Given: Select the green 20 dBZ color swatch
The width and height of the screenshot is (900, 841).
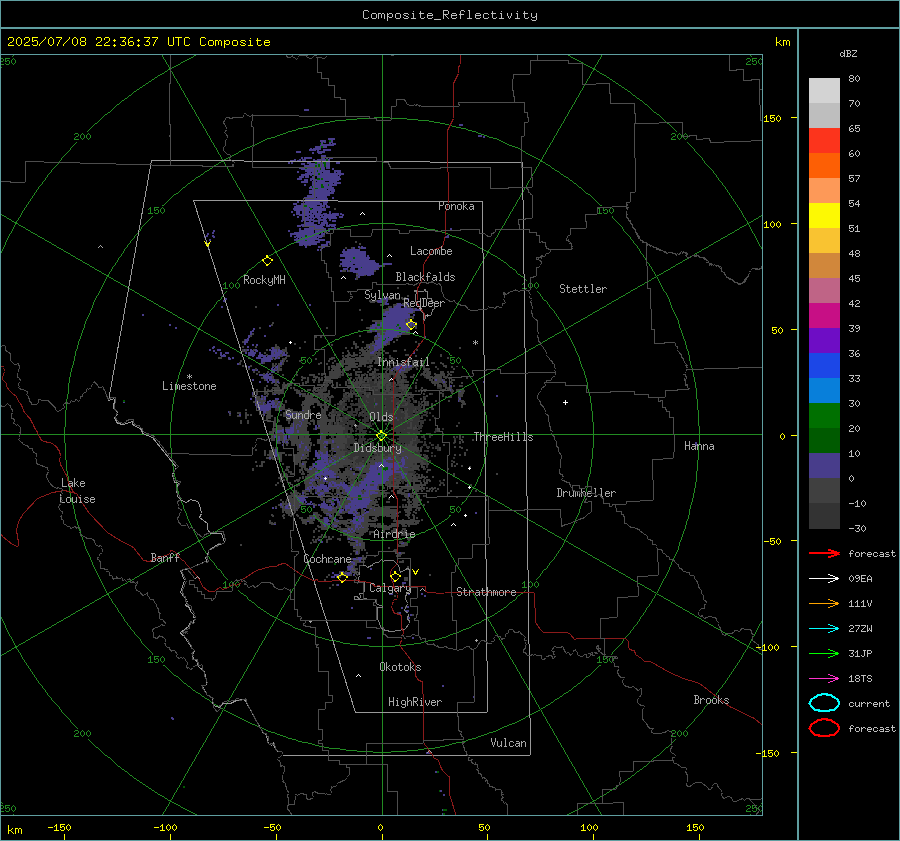Looking at the screenshot, I should click(x=824, y=416).
